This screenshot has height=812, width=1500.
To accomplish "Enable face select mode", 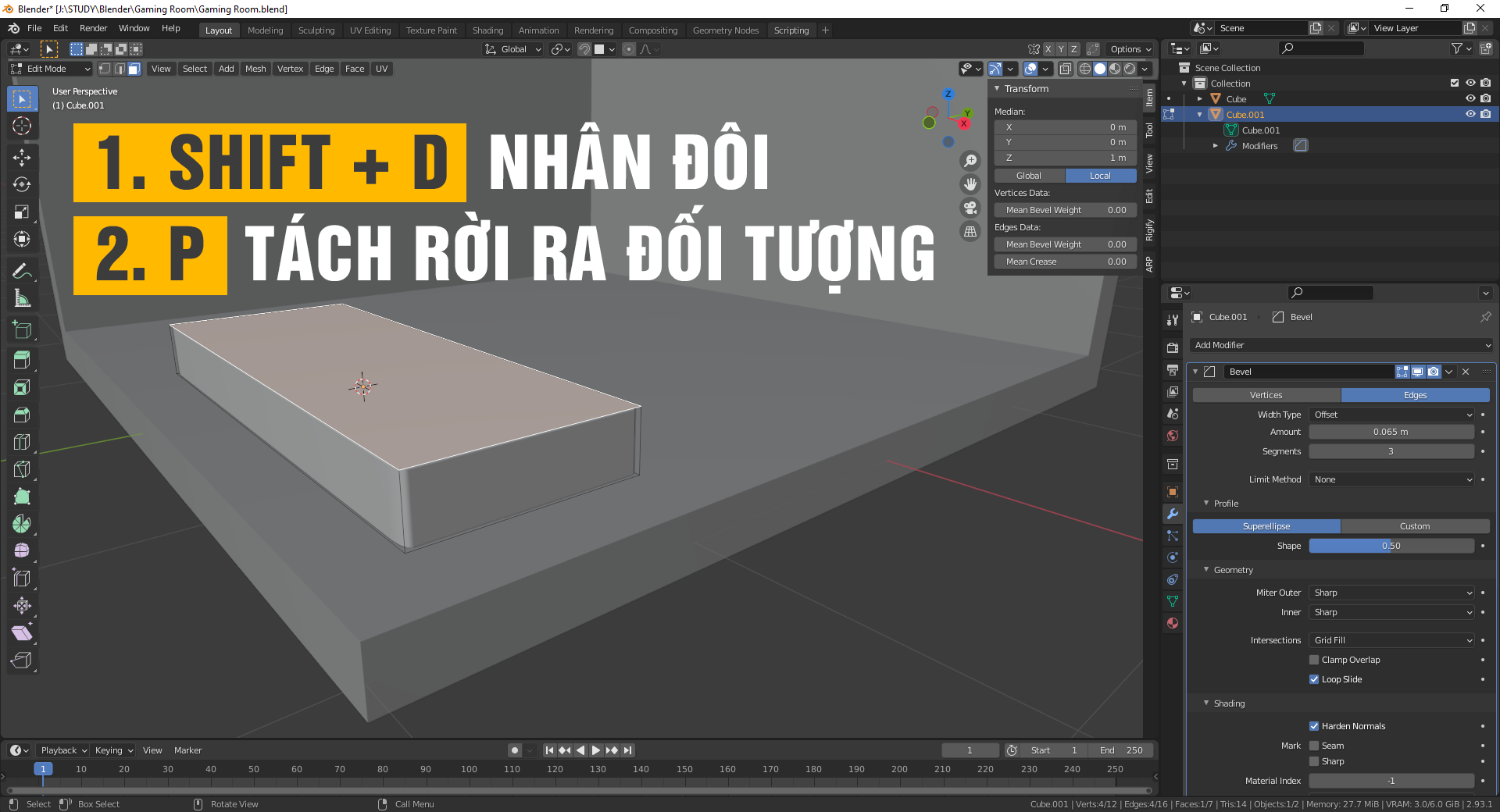I will [x=134, y=69].
